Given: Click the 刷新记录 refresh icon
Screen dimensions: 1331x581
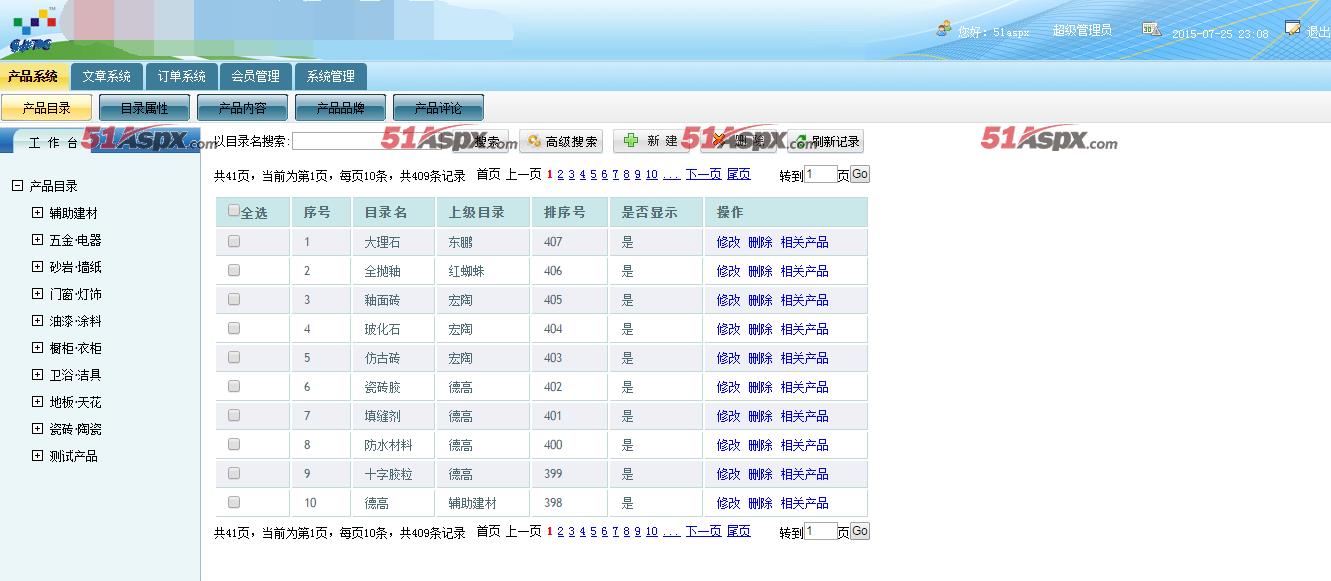Looking at the screenshot, I should pos(800,142).
